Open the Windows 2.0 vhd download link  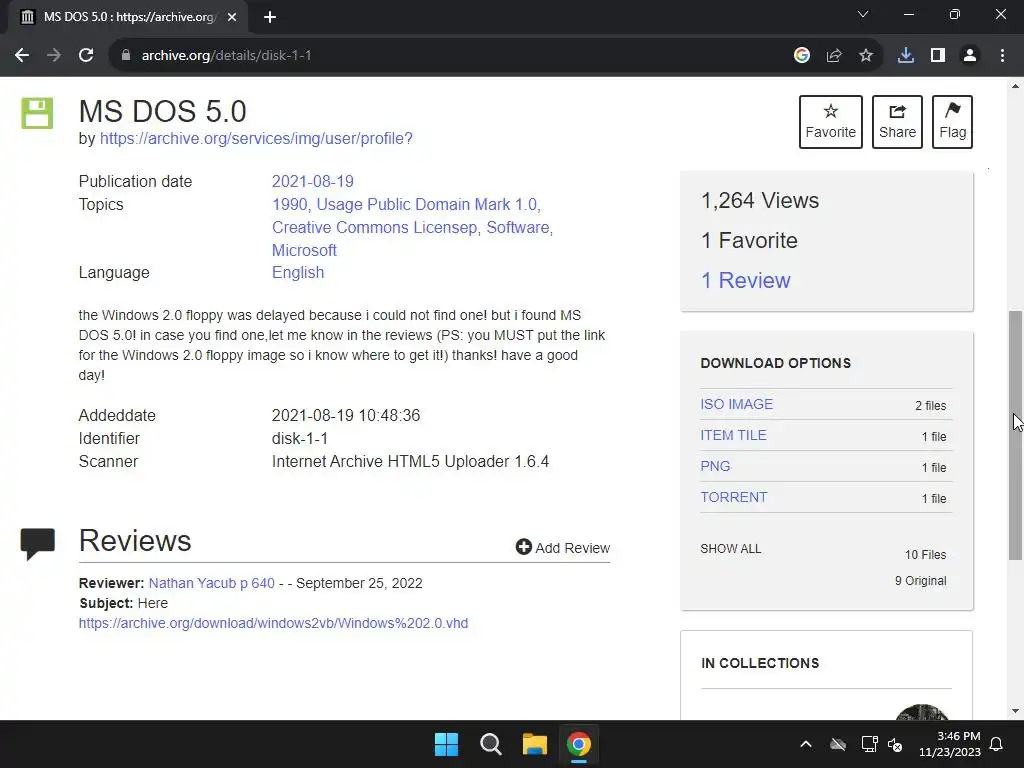[273, 623]
